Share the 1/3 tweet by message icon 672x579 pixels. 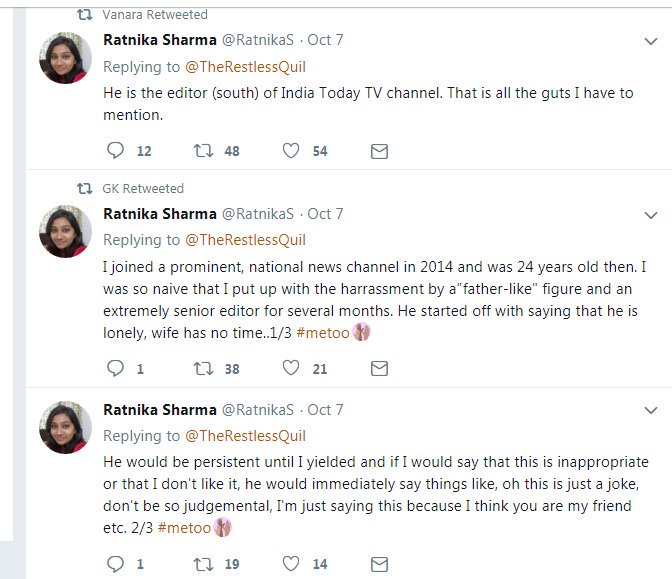379,368
